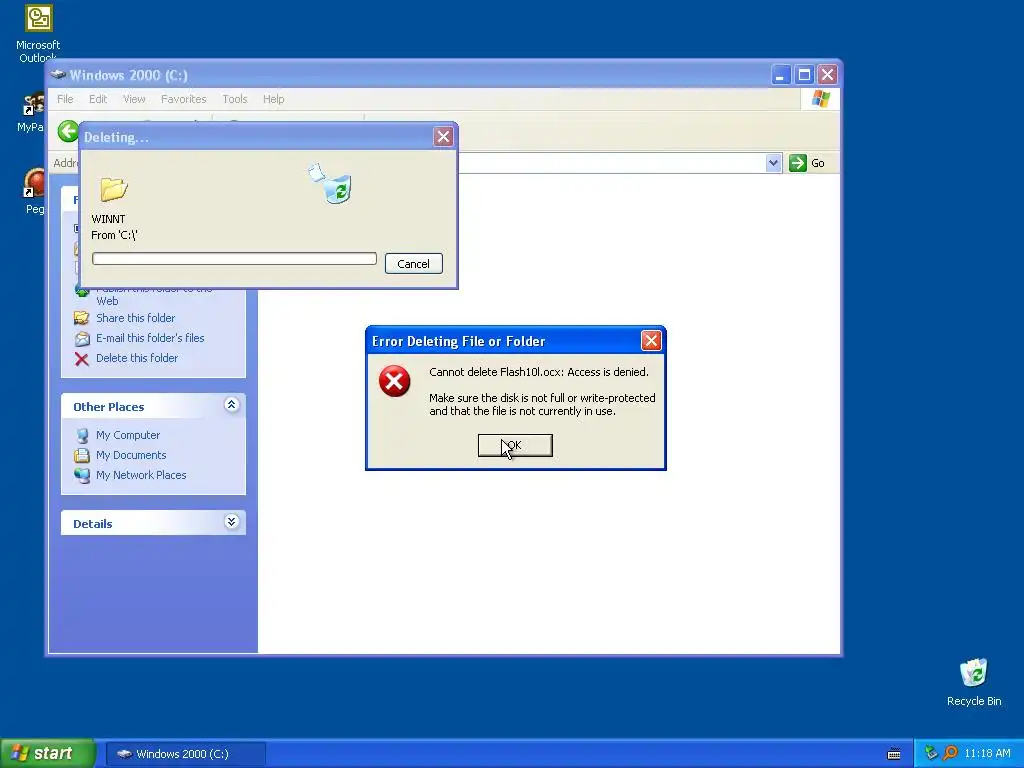This screenshot has width=1024, height=768.
Task: Click the E-mail this folder's files icon
Action: point(82,338)
